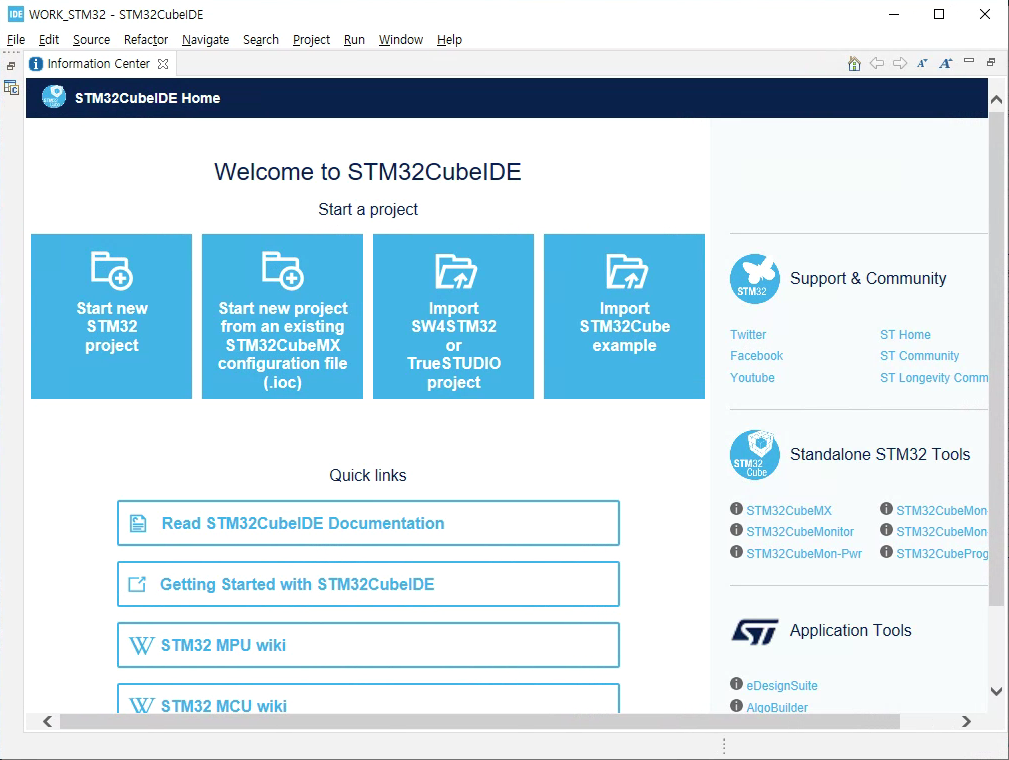
Task: Open the Facebook link
Action: (x=756, y=356)
